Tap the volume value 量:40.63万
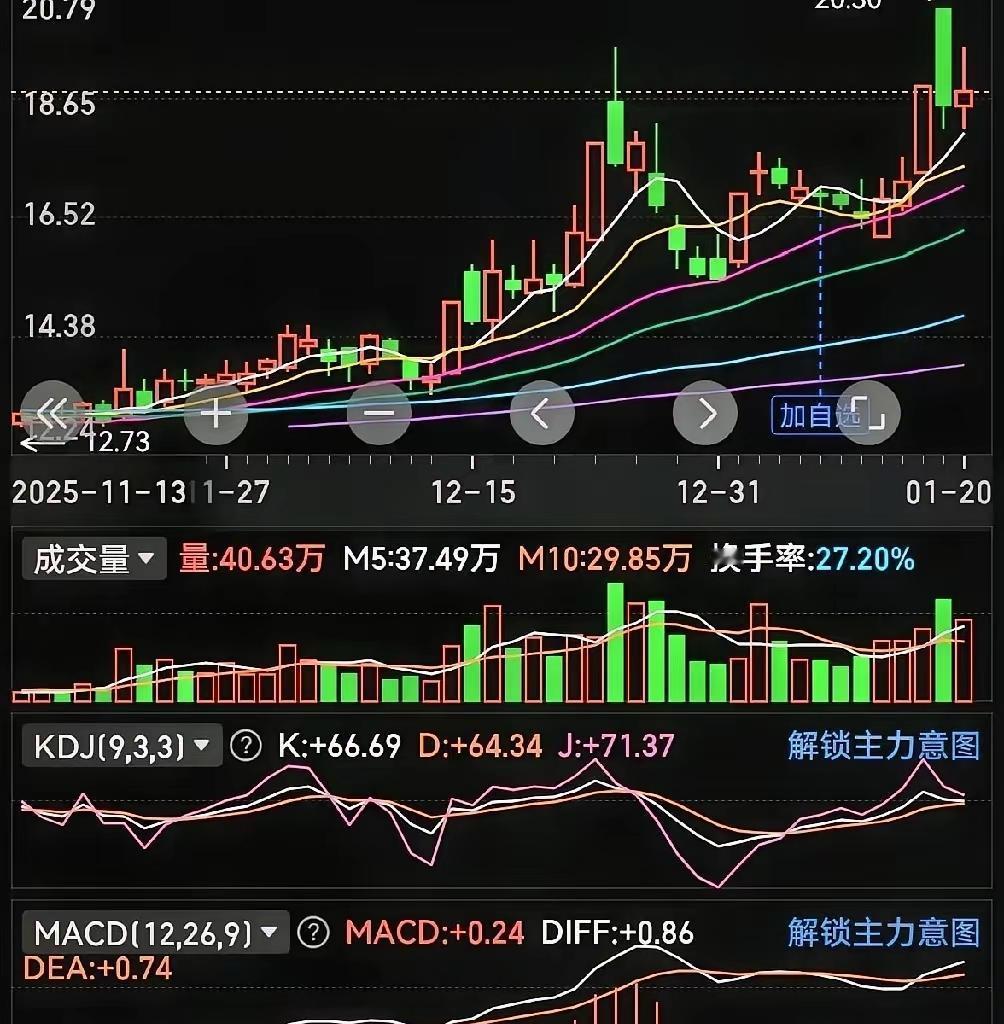This screenshot has height=1024, width=1004. pos(251,560)
